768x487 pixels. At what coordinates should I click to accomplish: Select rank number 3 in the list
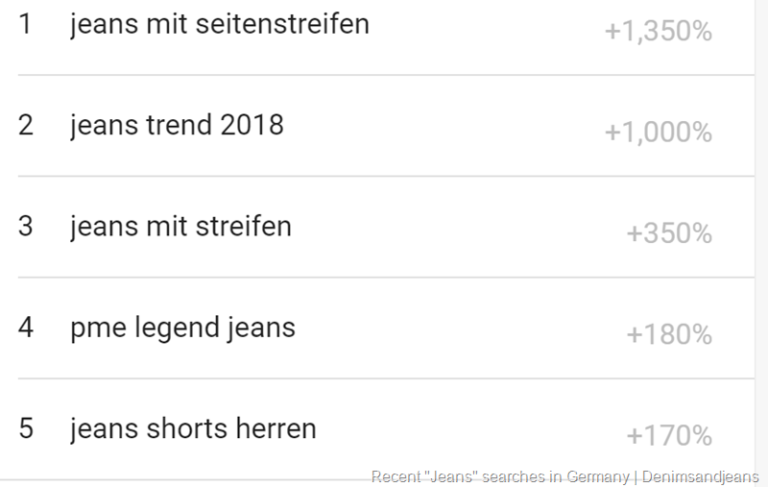click(x=25, y=226)
